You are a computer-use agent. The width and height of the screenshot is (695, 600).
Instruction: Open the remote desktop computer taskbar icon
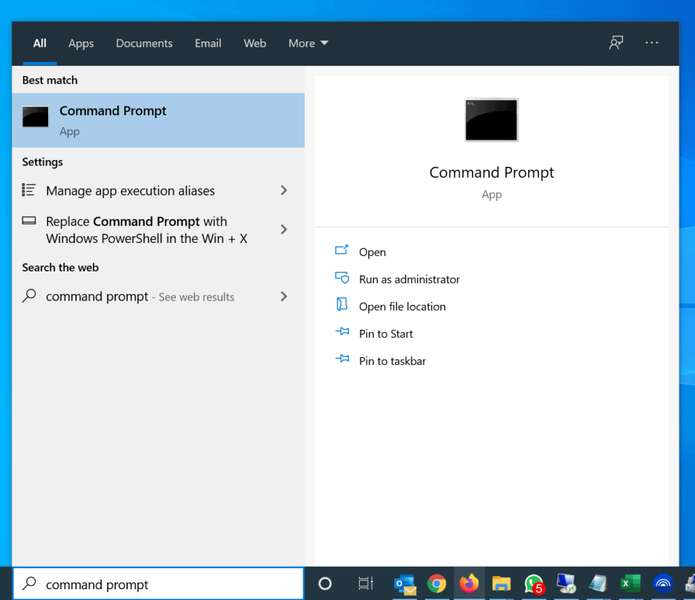pyautogui.click(x=566, y=584)
